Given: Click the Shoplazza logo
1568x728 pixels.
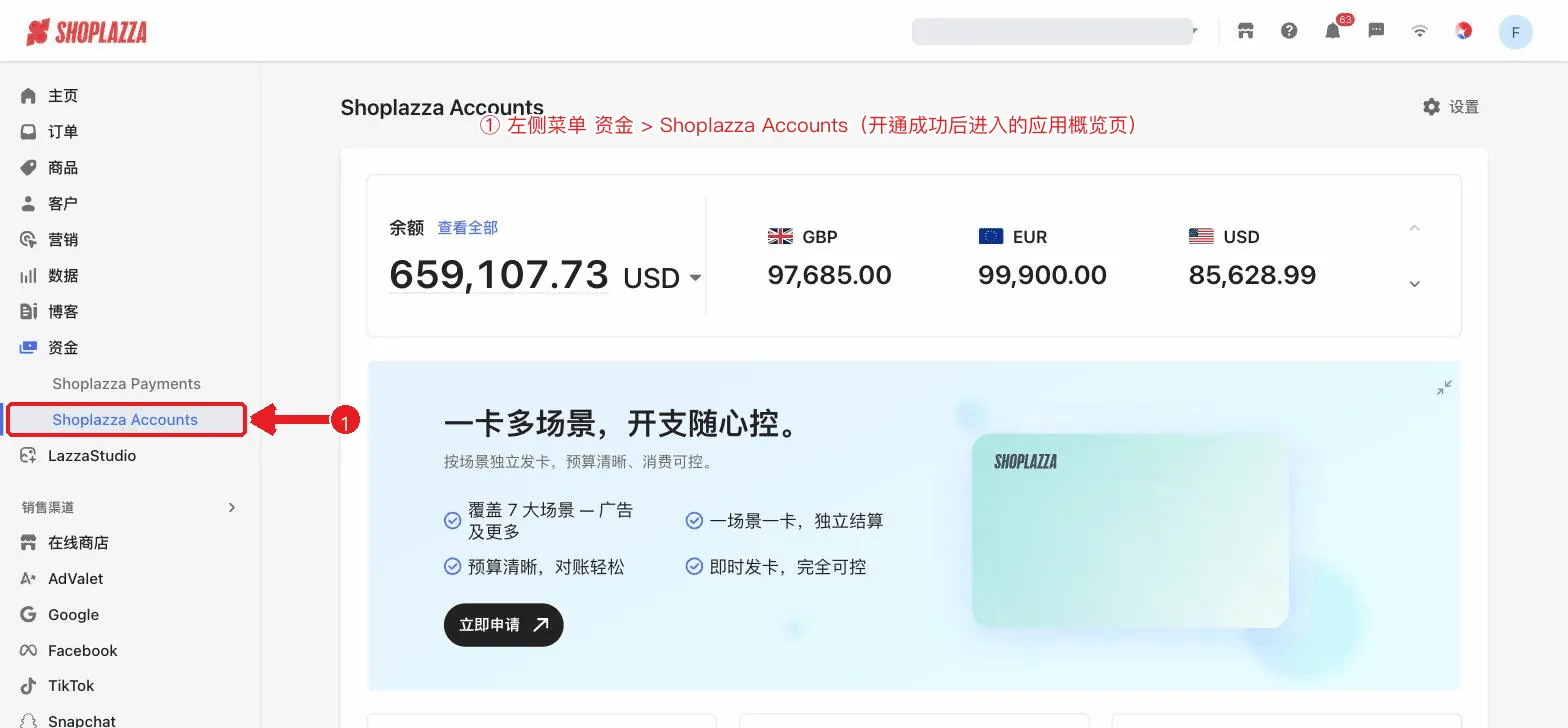Looking at the screenshot, I should (x=86, y=32).
